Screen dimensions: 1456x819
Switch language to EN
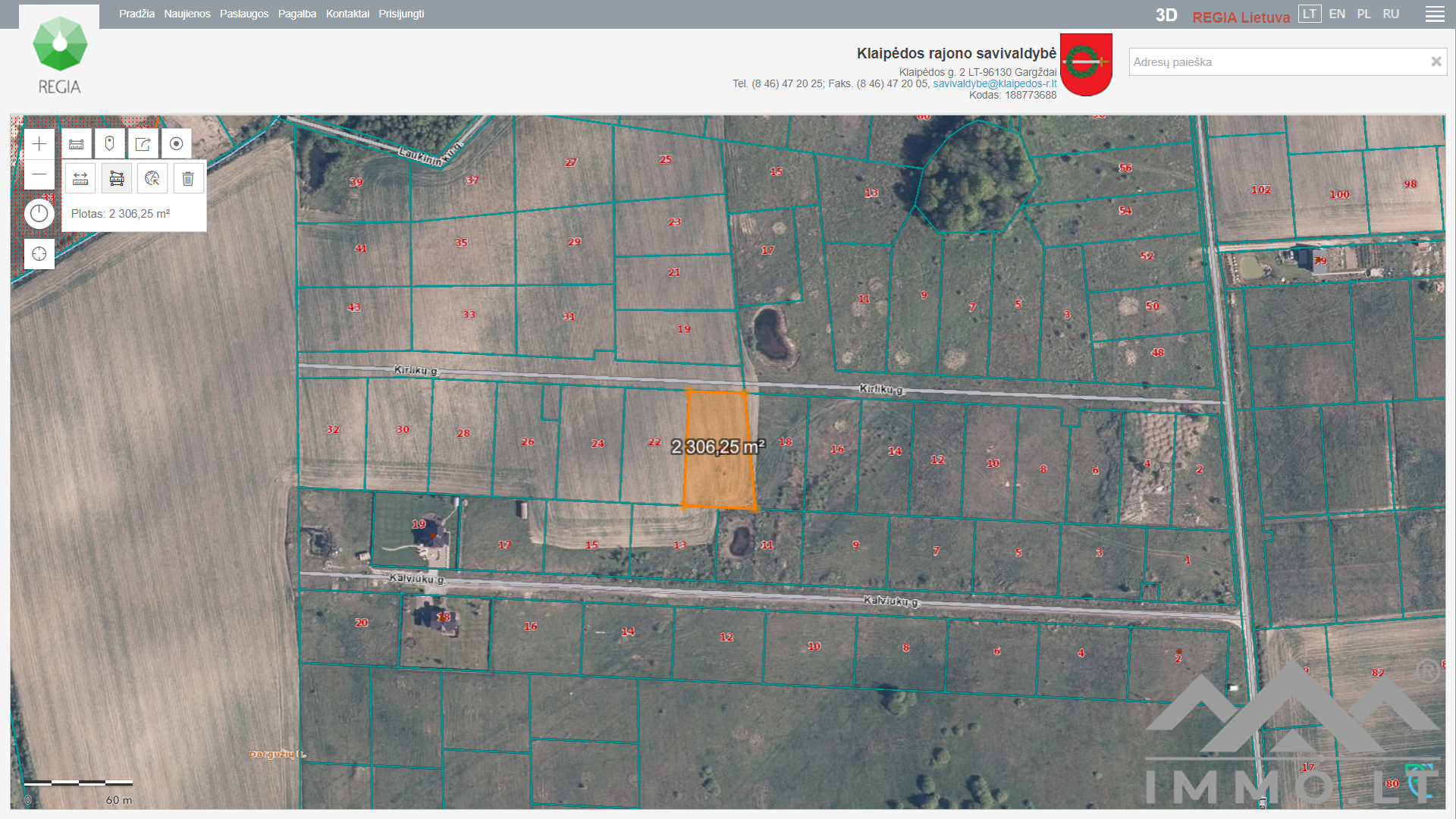point(1337,14)
